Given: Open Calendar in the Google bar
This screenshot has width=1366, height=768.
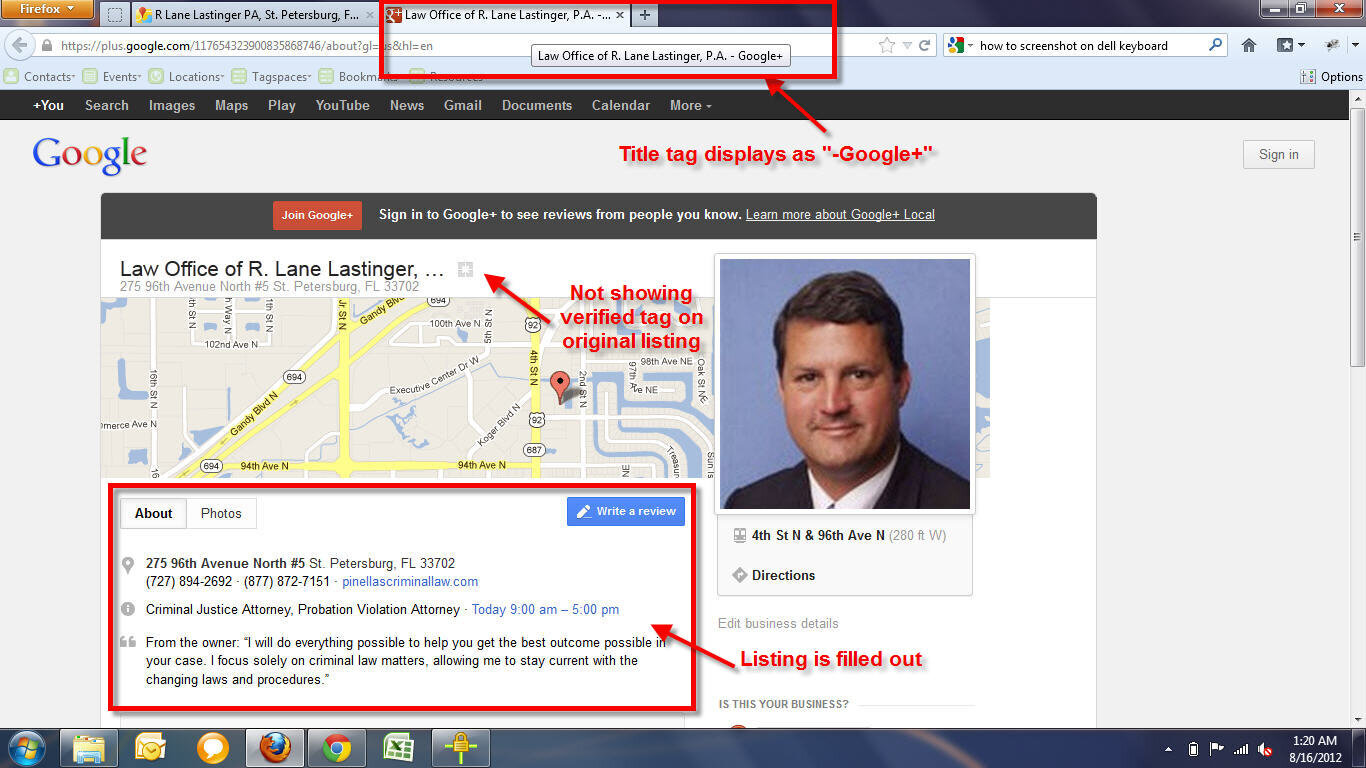Looking at the screenshot, I should [621, 105].
